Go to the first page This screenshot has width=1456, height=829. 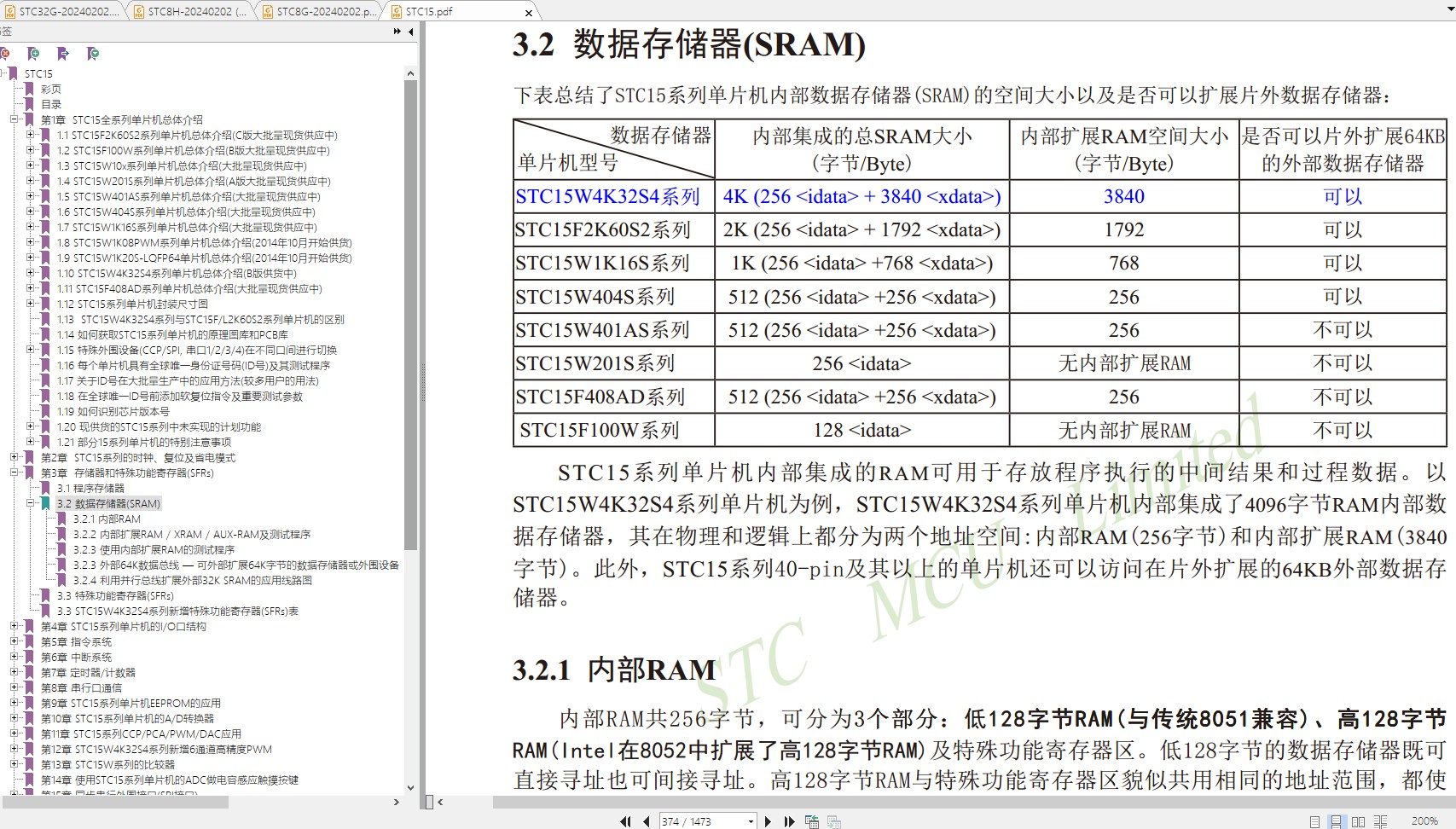(x=625, y=821)
